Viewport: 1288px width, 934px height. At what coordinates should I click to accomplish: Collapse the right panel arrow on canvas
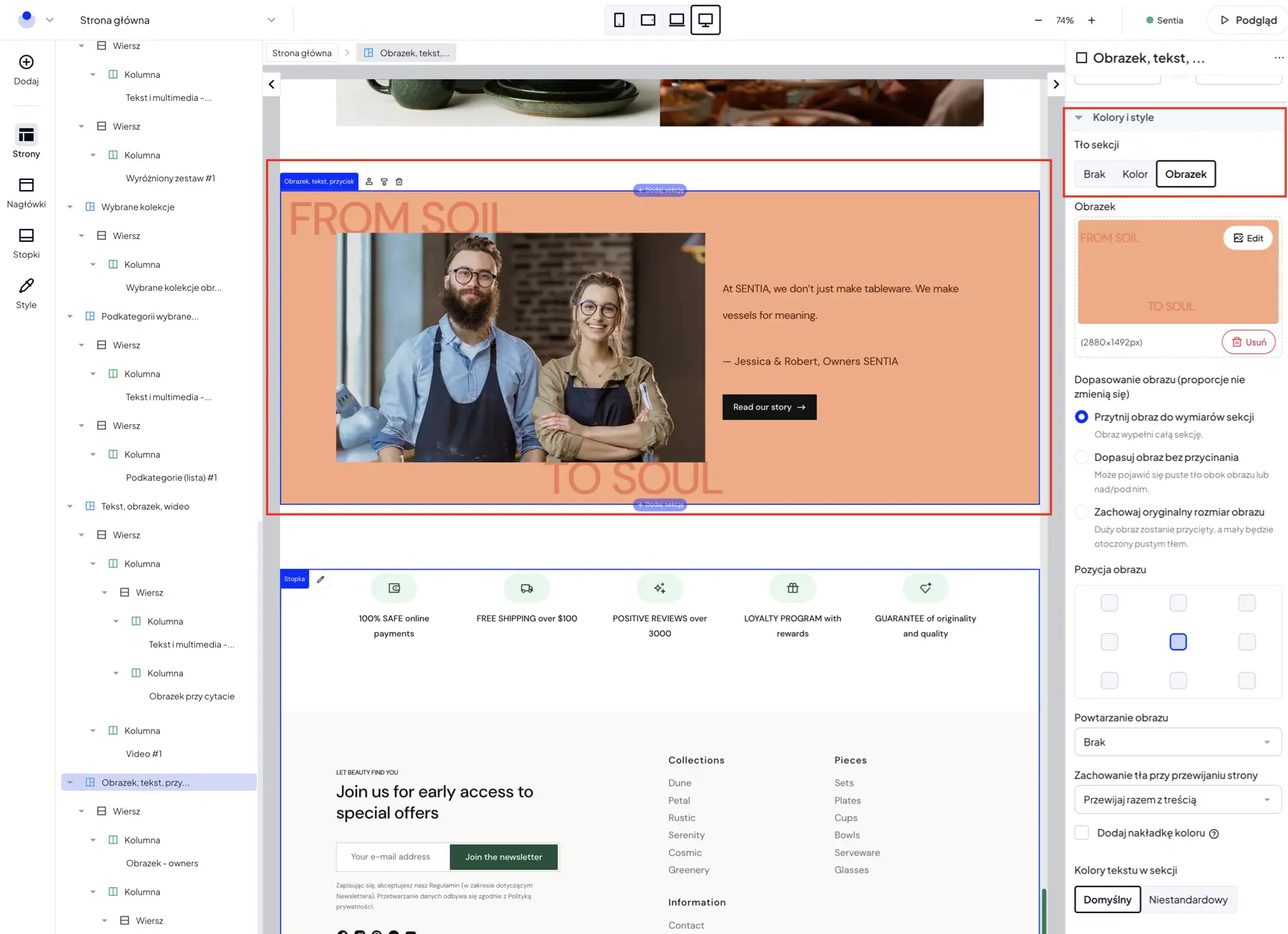pyautogui.click(x=1056, y=84)
